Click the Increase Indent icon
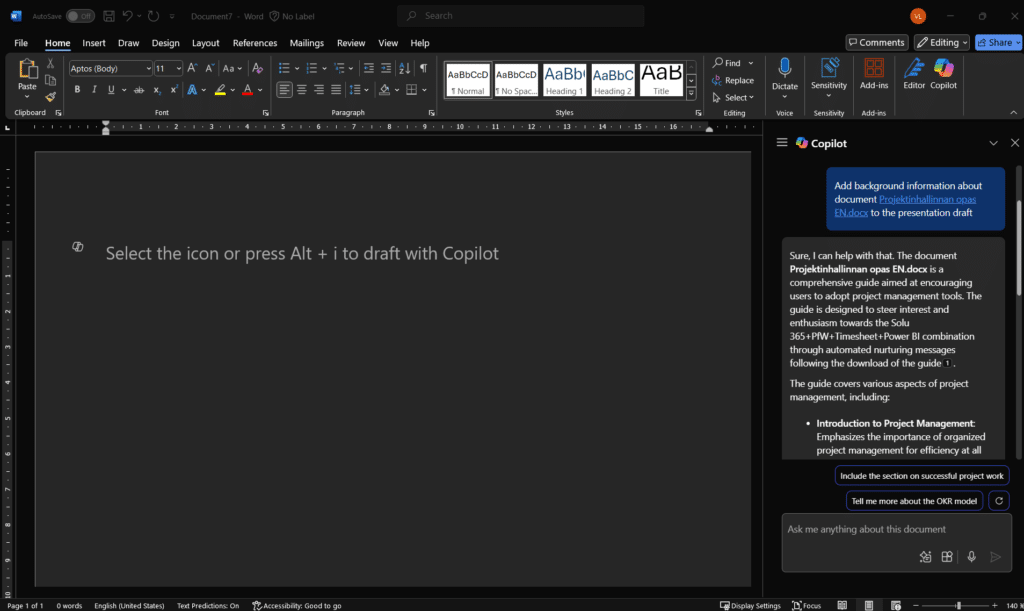The height and width of the screenshot is (611, 1024). 386,69
